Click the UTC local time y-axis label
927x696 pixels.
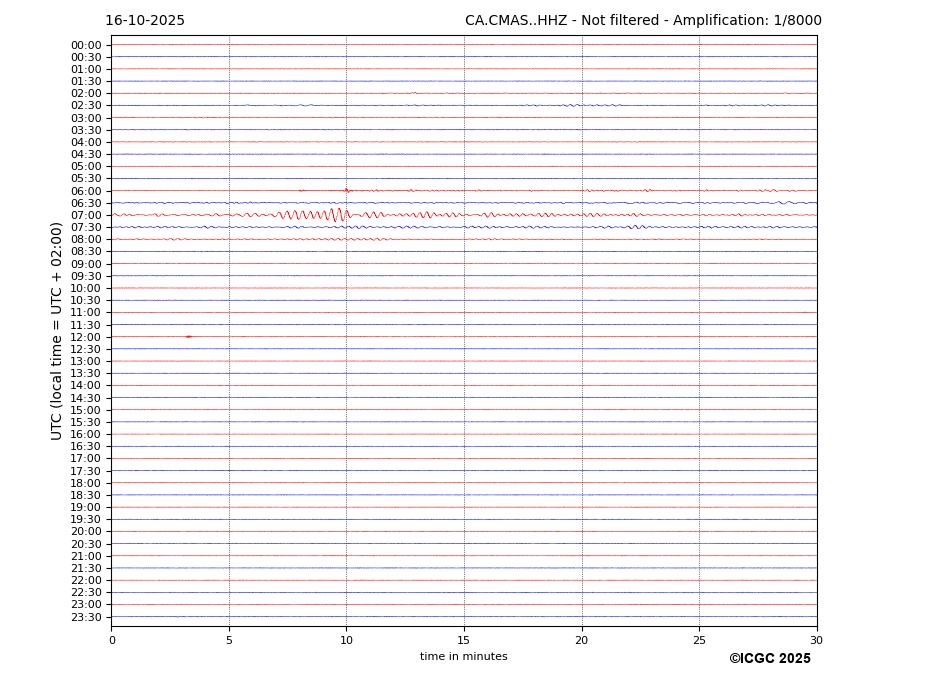click(x=57, y=331)
